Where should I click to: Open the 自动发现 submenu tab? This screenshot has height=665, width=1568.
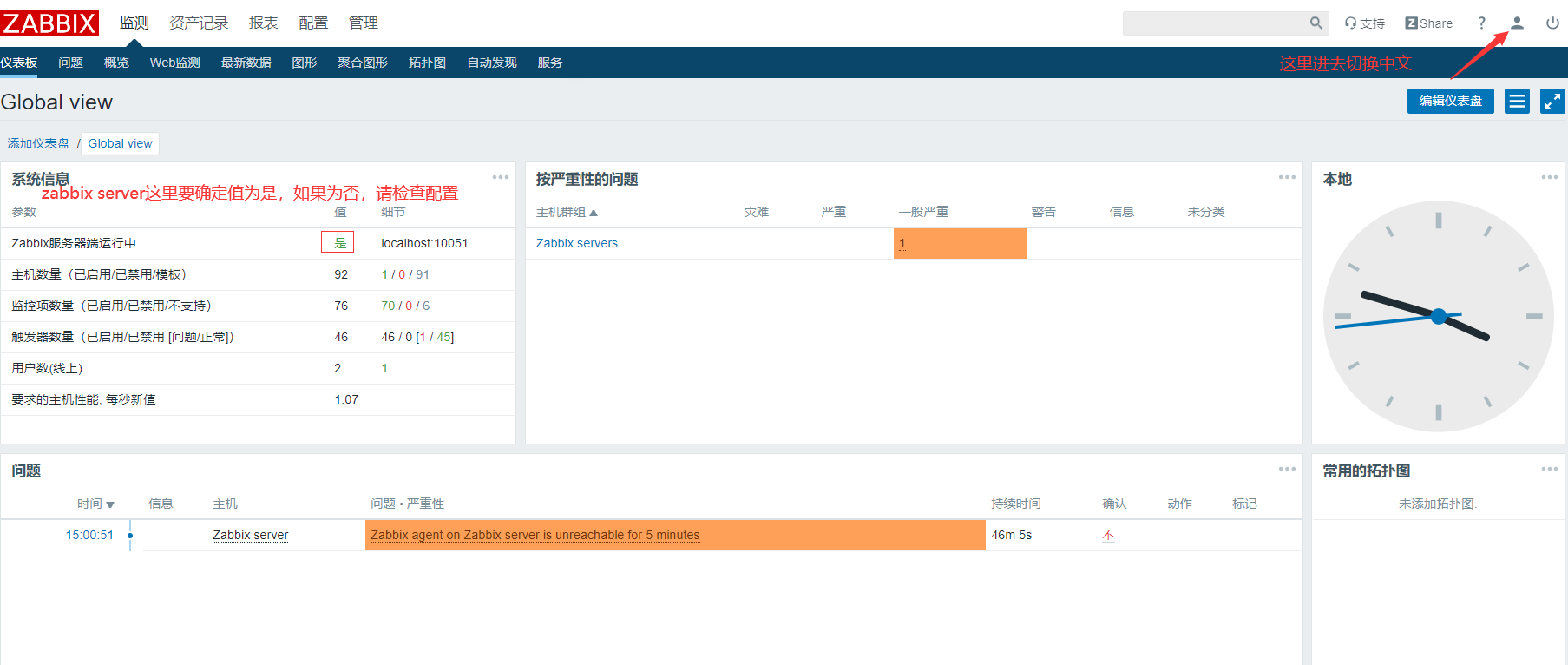tap(492, 63)
